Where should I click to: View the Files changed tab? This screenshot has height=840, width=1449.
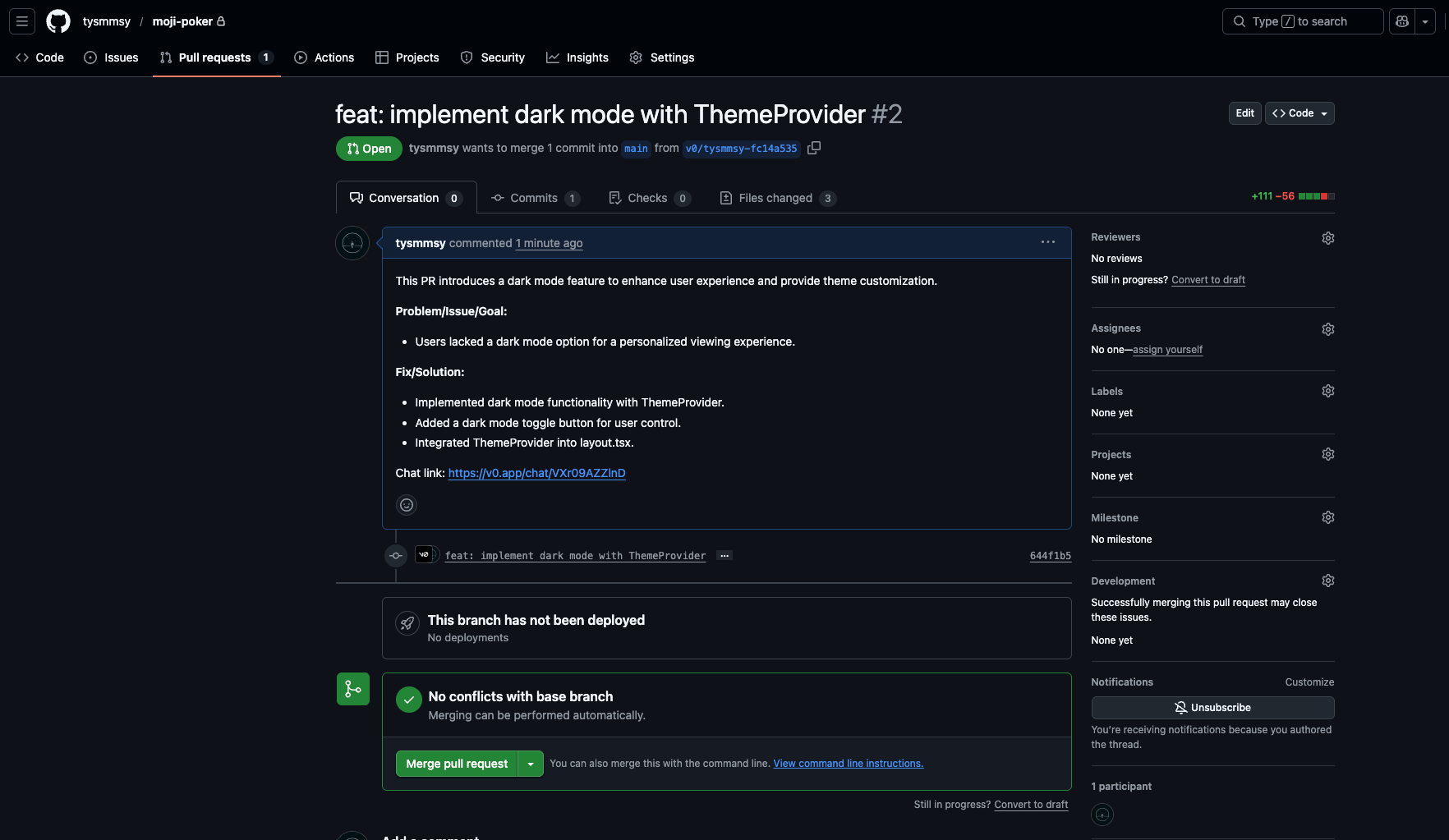point(777,198)
